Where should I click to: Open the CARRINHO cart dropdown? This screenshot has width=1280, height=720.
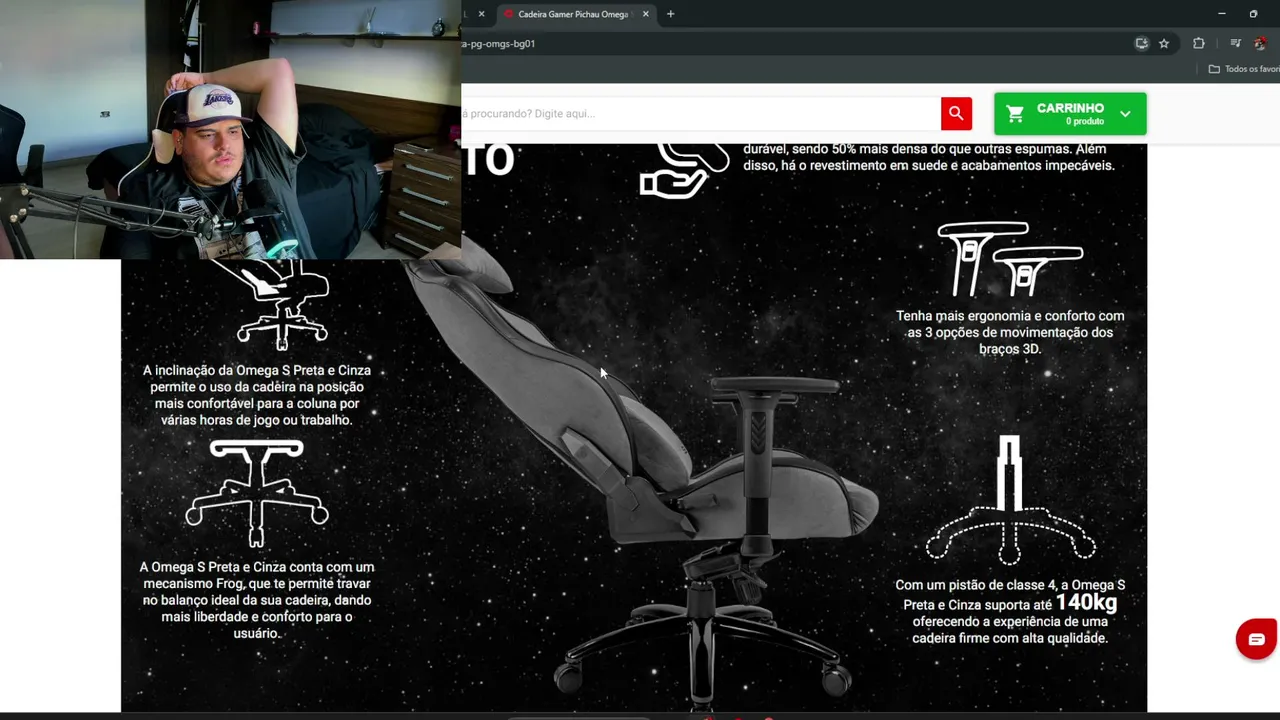[x=1070, y=114]
